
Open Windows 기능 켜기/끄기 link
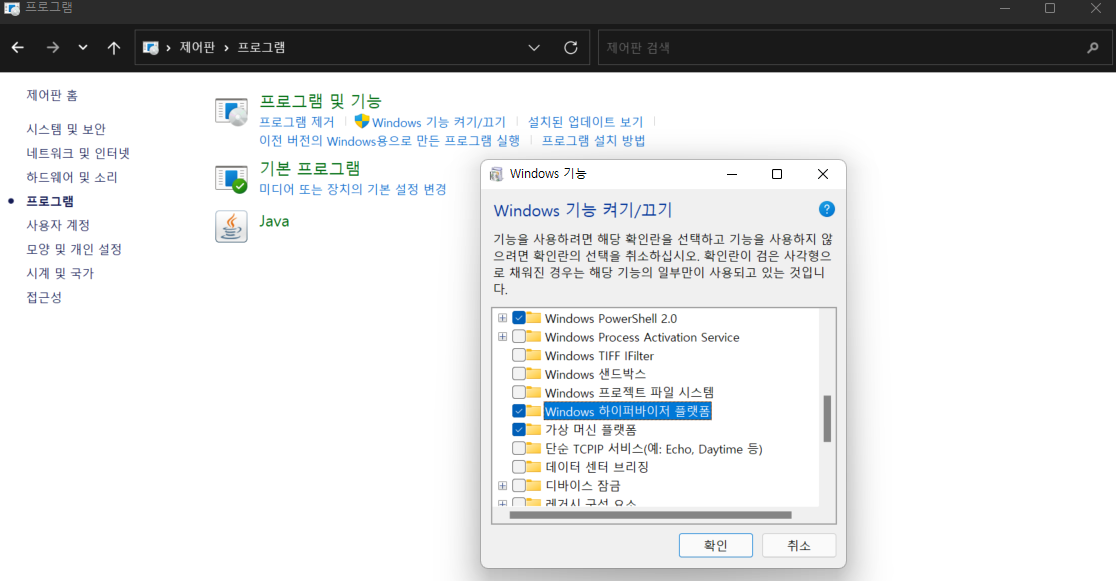pos(438,122)
